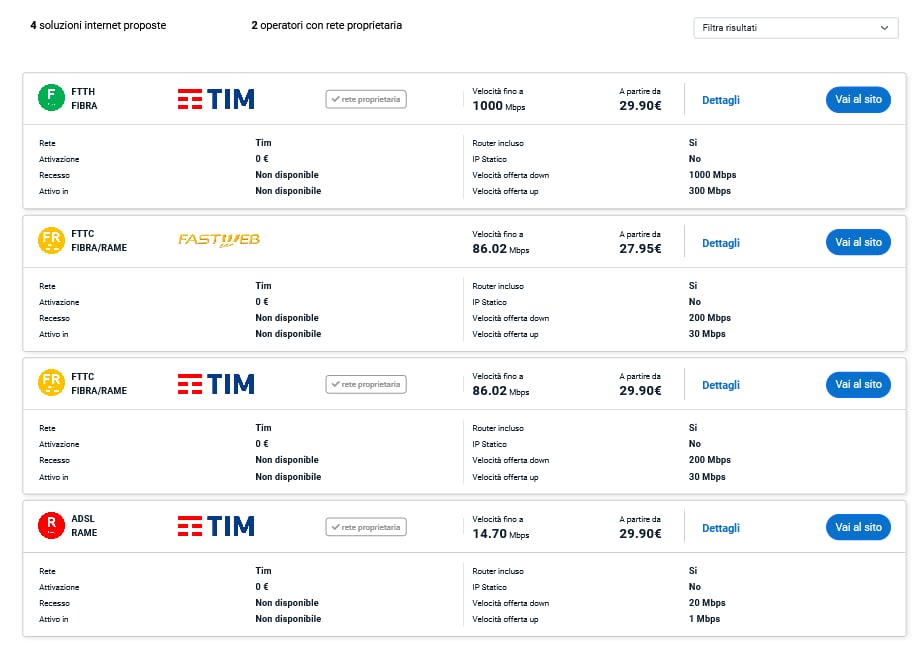Click the FR icon on TIM FTTC offer
The width and height of the screenshot is (922, 646).
click(51, 384)
